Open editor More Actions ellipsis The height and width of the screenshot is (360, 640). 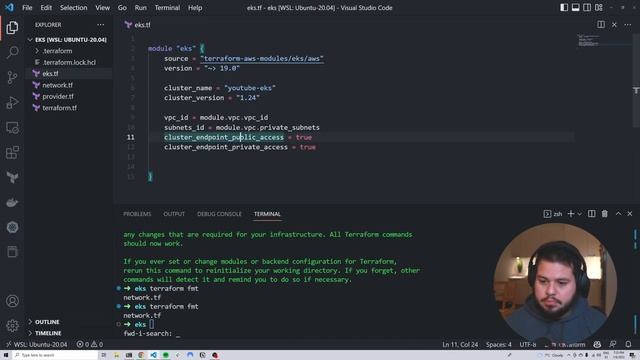[x=628, y=25]
